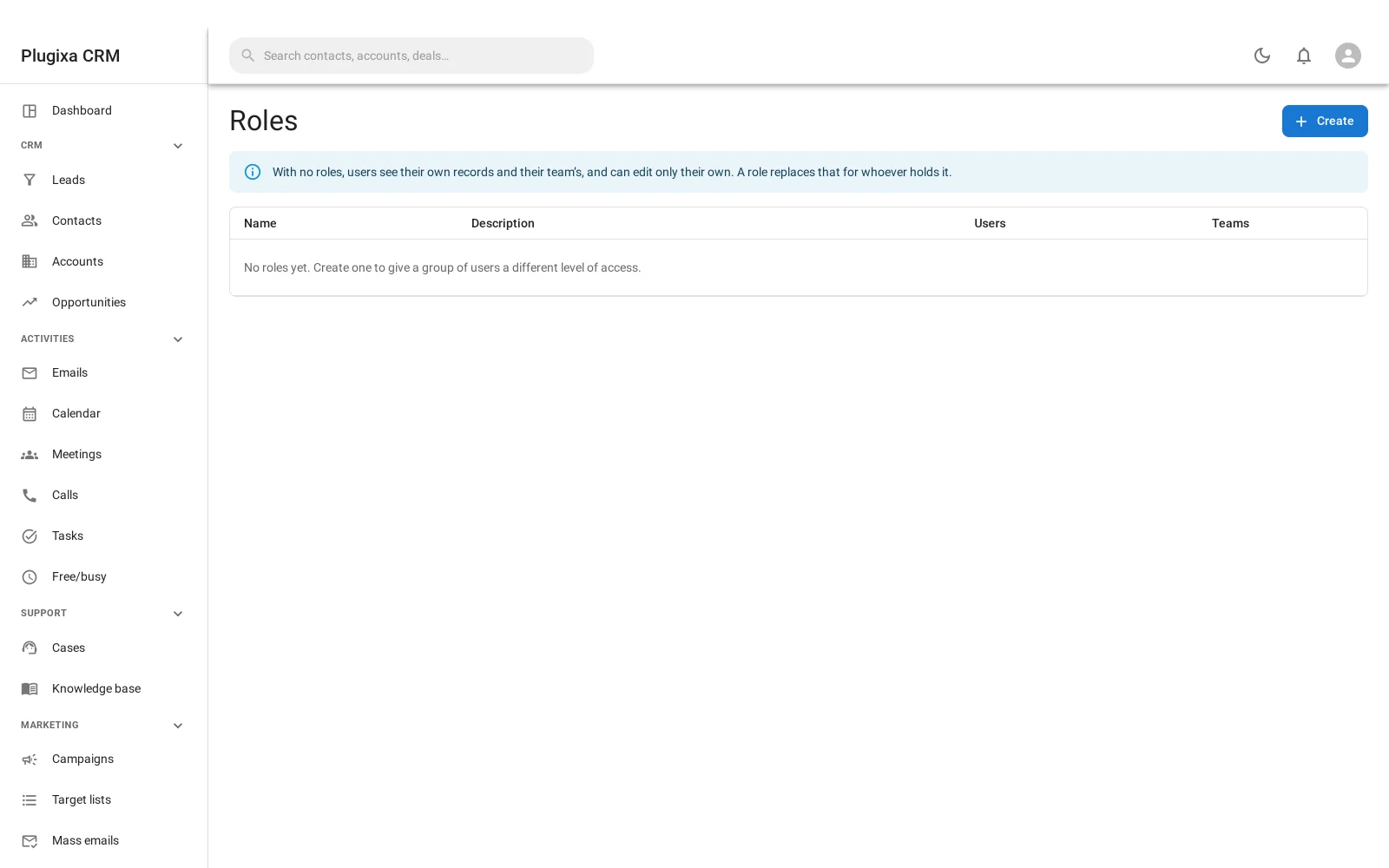Collapse the Marketing section chevron
This screenshot has width=1389, height=868.
(178, 726)
